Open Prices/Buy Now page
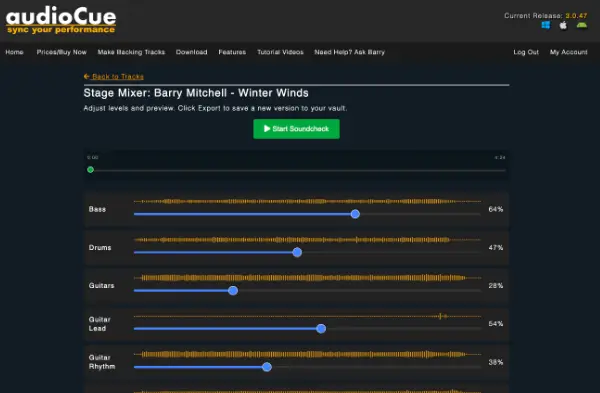 (62, 52)
